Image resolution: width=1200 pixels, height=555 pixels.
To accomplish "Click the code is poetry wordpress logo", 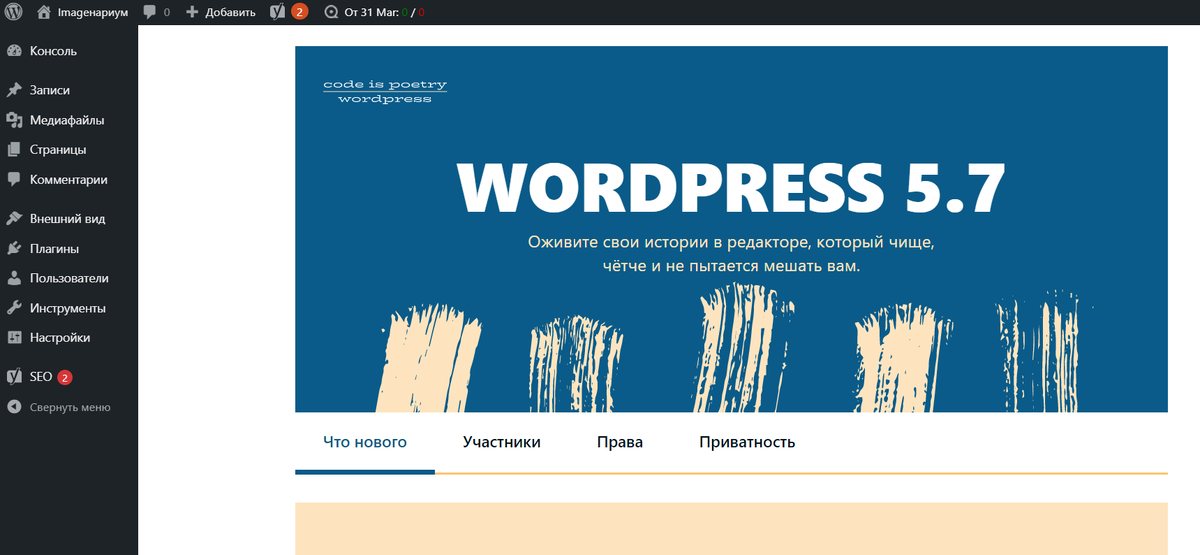I will (385, 91).
